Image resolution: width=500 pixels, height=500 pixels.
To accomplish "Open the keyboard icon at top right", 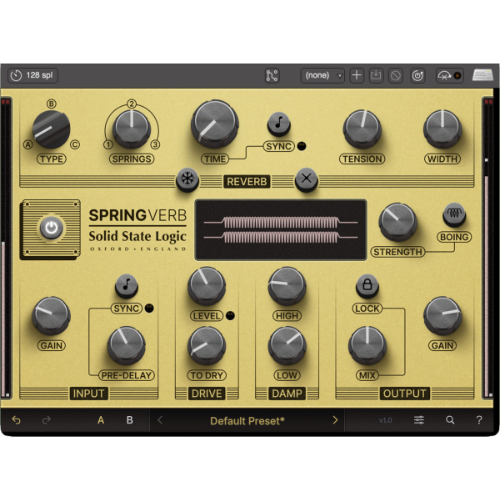I will pyautogui.click(x=483, y=75).
